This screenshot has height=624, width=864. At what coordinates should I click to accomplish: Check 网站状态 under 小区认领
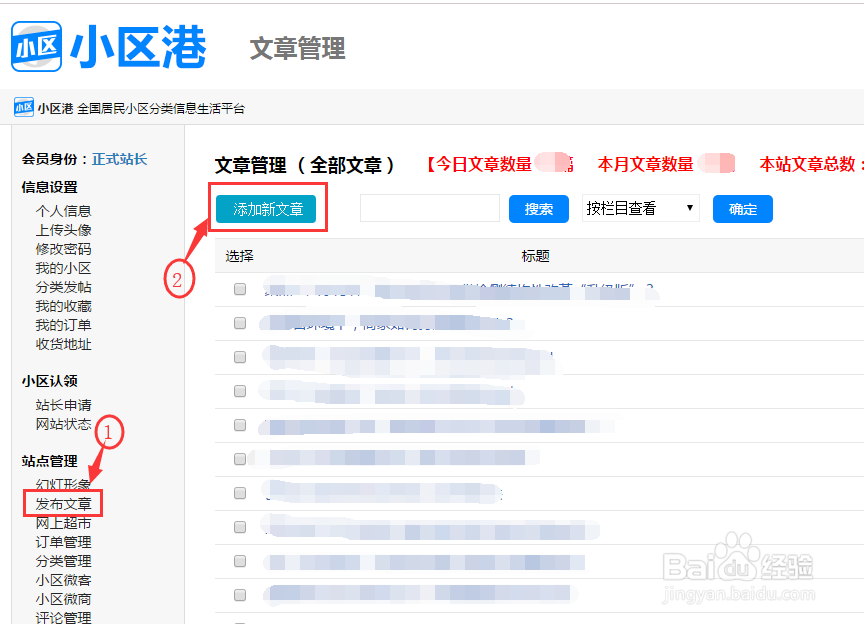pyautogui.click(x=63, y=421)
